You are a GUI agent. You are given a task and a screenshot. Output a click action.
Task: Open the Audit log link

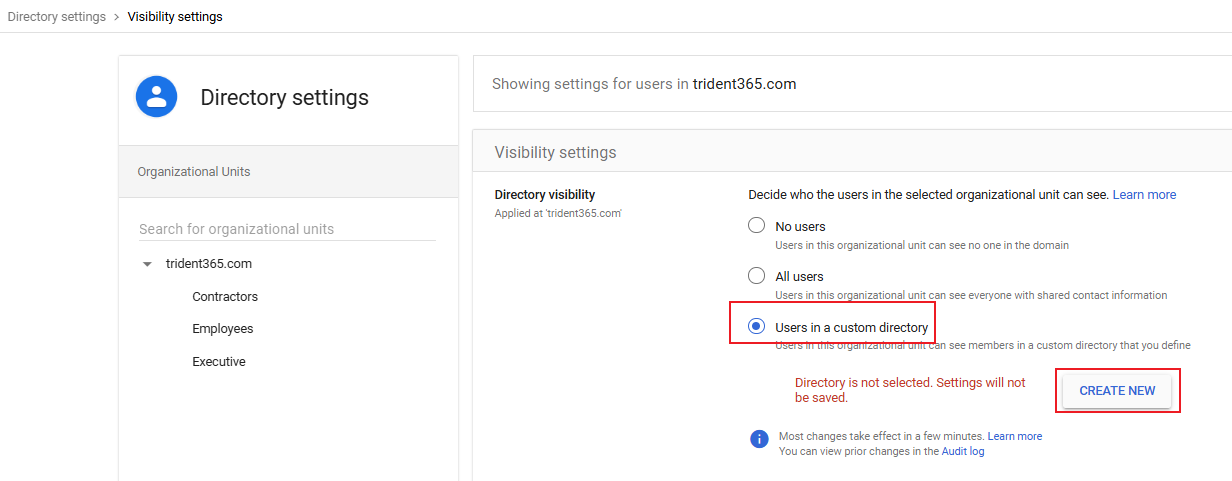(x=963, y=452)
